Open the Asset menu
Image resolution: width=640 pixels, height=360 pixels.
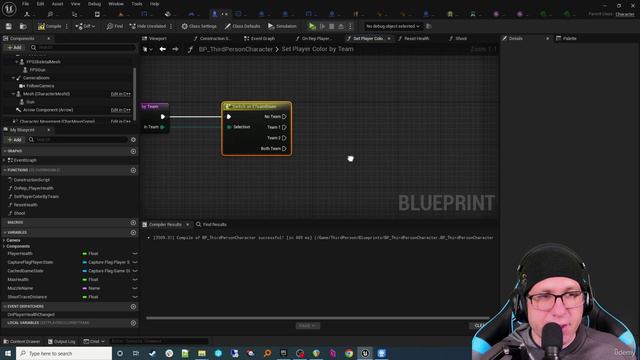pos(58,4)
